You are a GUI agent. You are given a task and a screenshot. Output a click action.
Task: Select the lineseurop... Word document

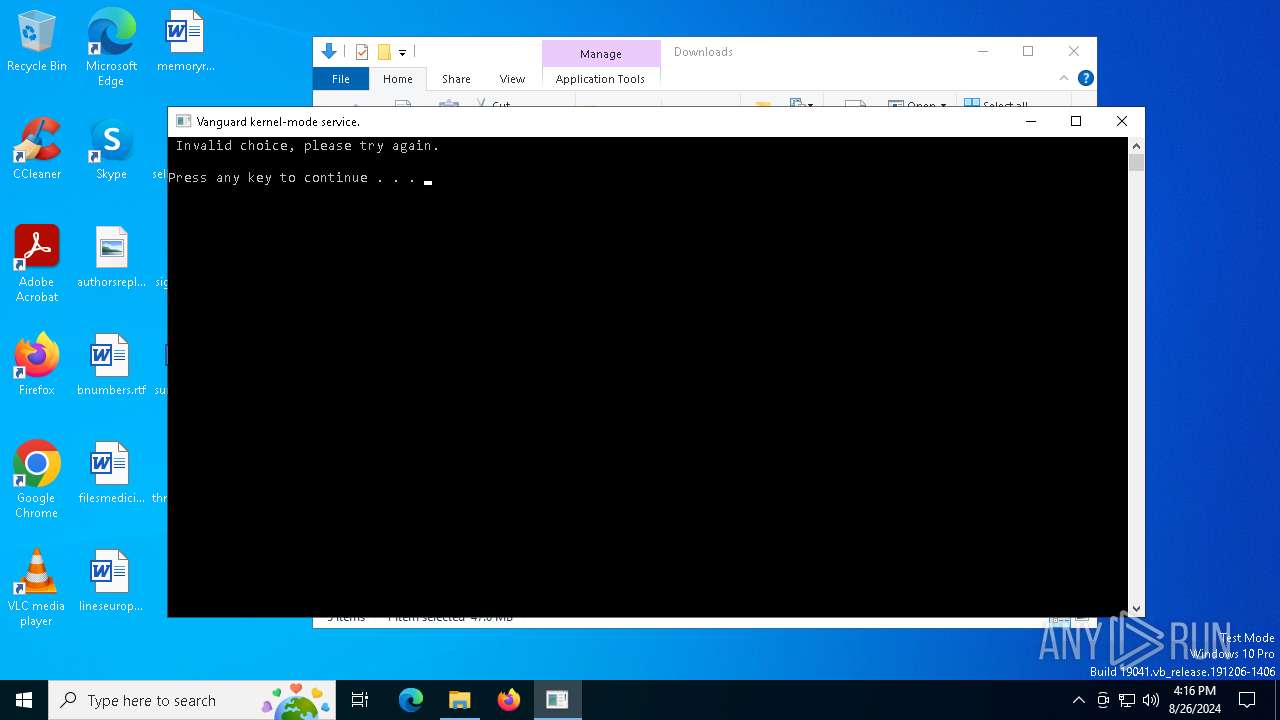click(x=111, y=581)
